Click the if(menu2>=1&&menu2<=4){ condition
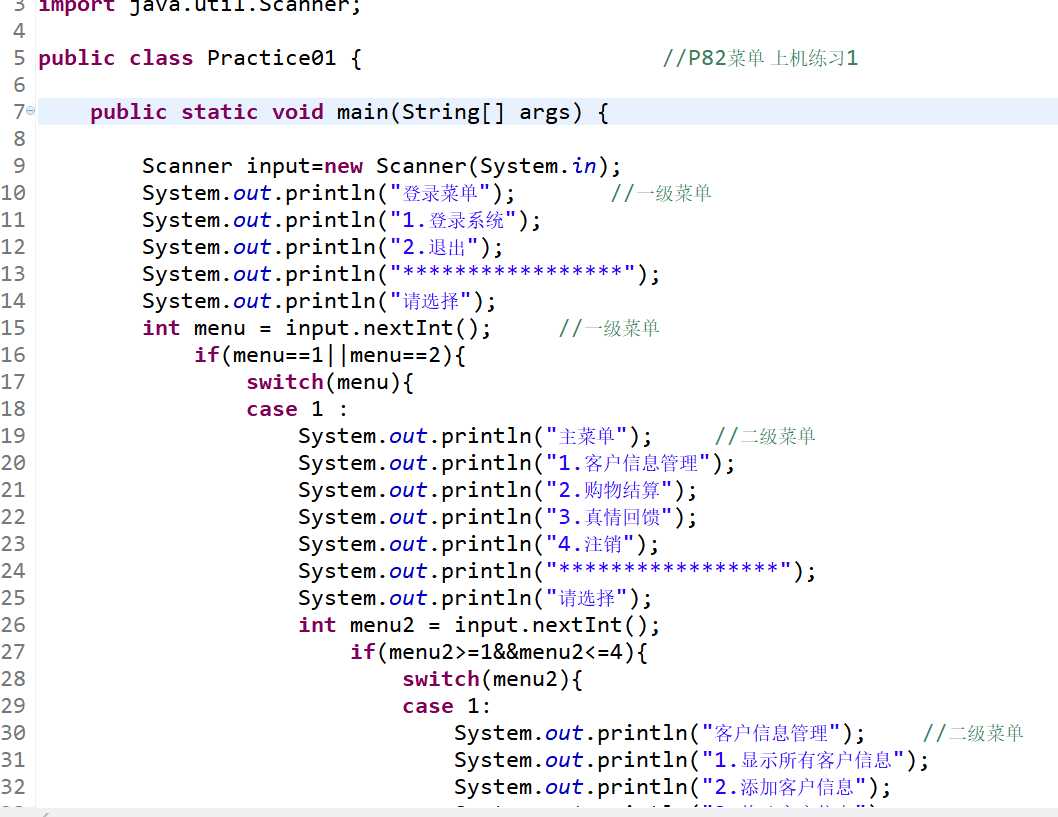Screen dimensions: 1058x817 click(x=499, y=652)
